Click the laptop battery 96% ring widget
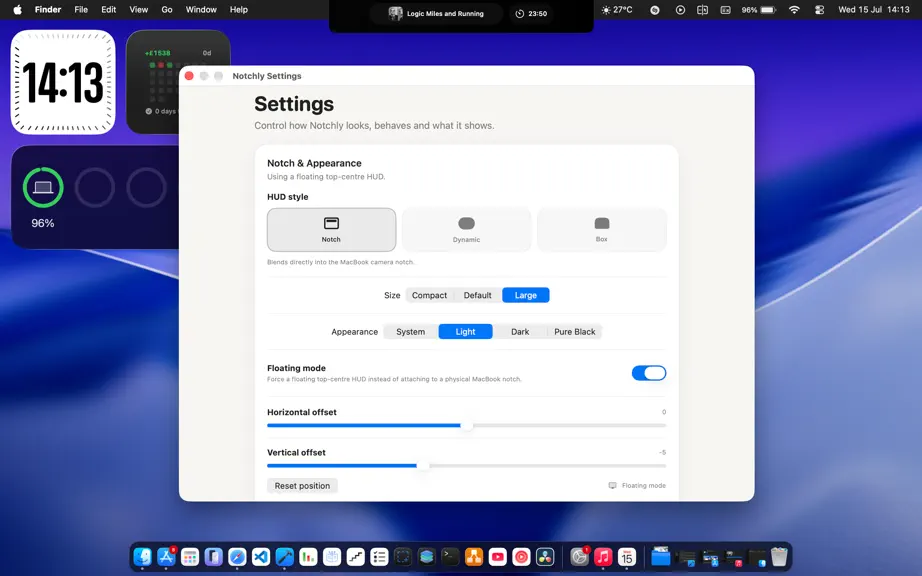 [x=43, y=187]
